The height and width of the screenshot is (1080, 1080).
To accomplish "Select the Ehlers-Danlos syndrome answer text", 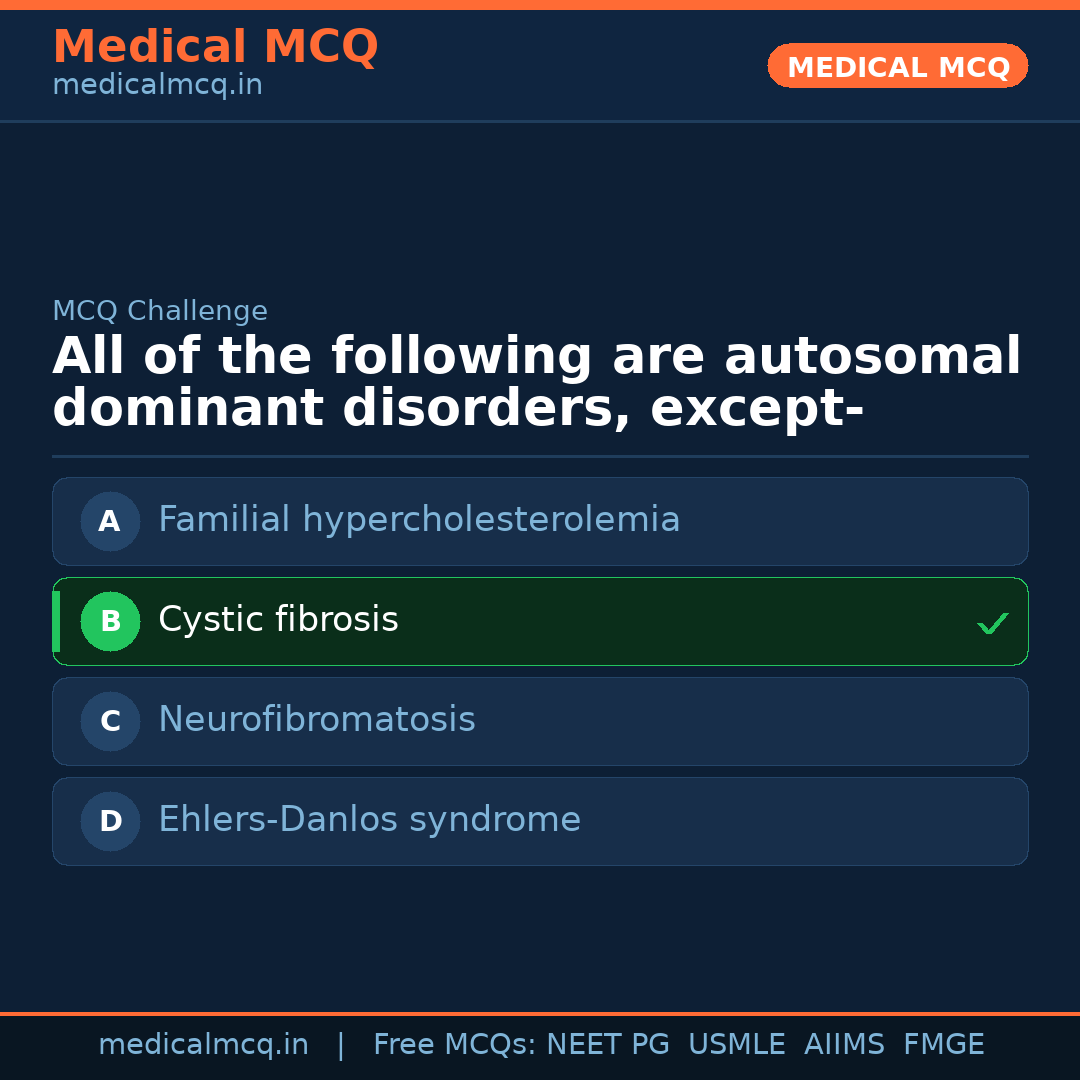I will [369, 820].
